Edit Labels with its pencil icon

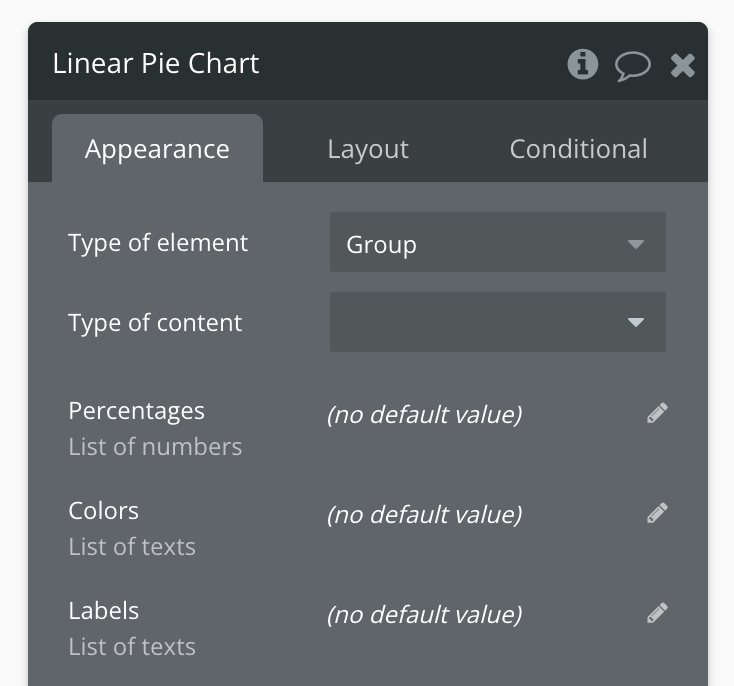pyautogui.click(x=657, y=613)
